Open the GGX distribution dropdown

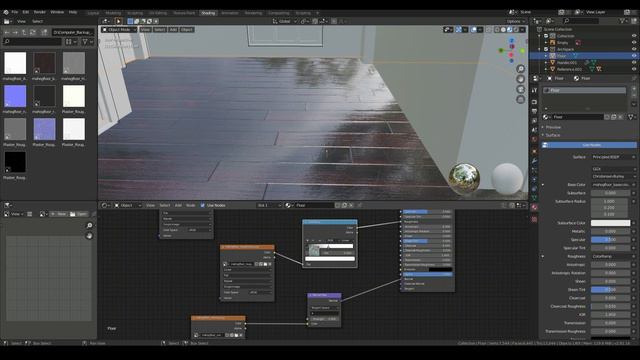pyautogui.click(x=613, y=169)
